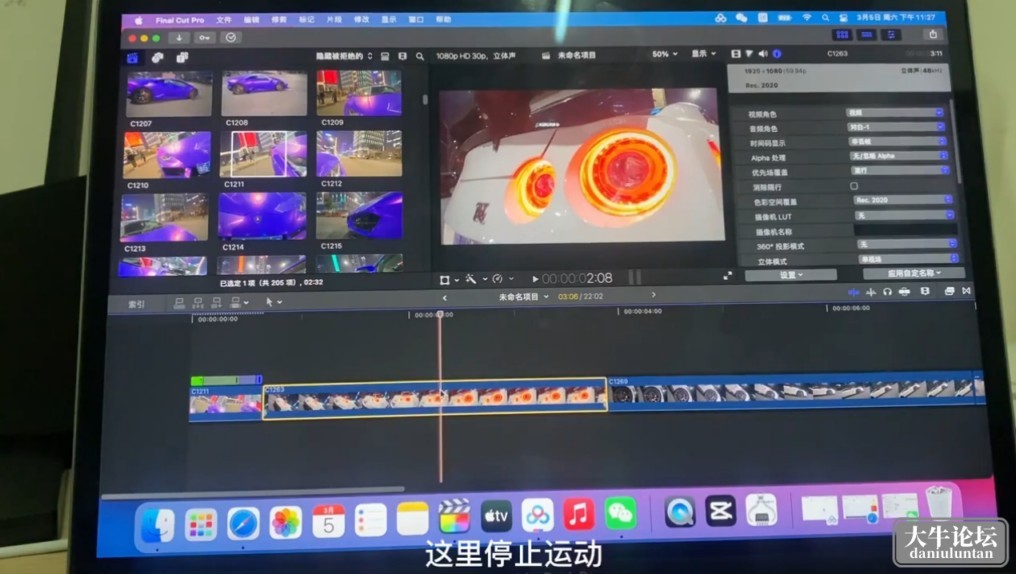Go back in timeline history arrow

(444, 298)
